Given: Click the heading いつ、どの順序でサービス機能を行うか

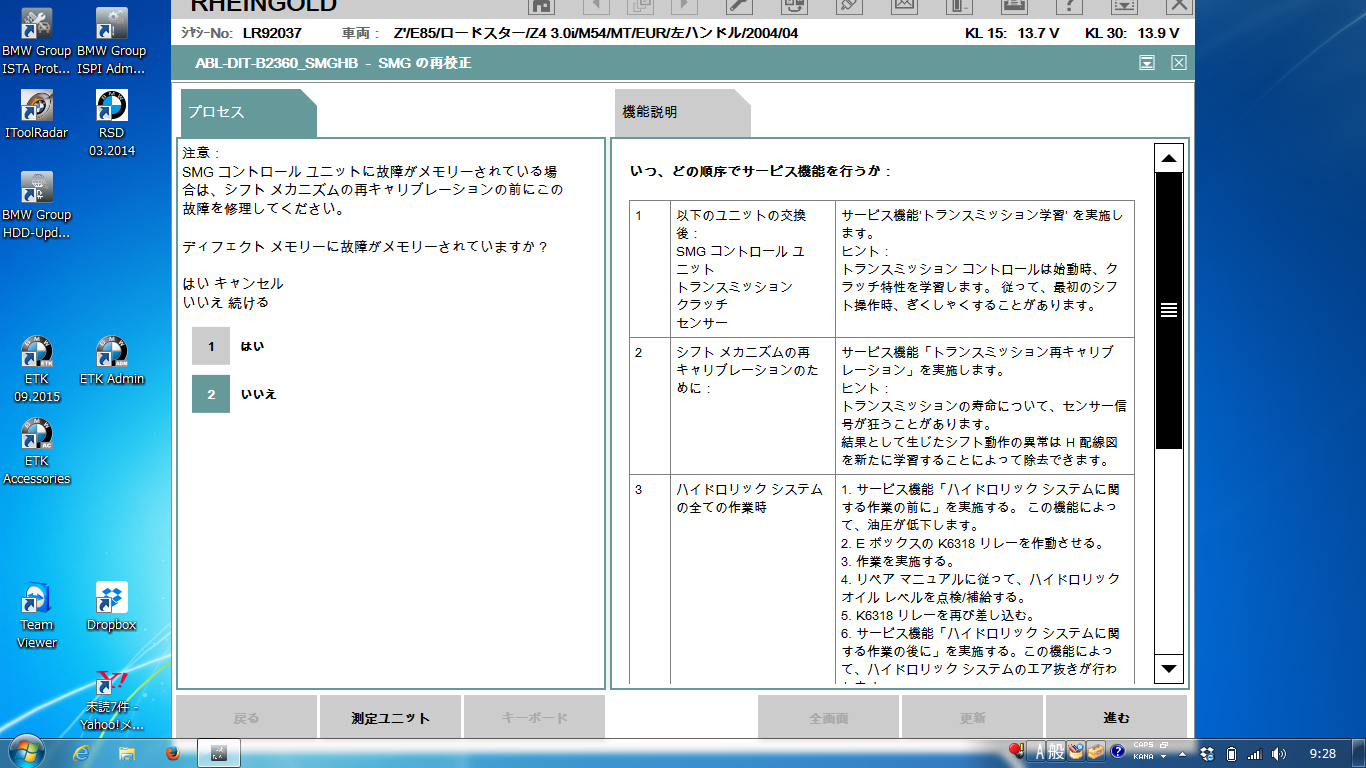Looking at the screenshot, I should [x=761, y=171].
